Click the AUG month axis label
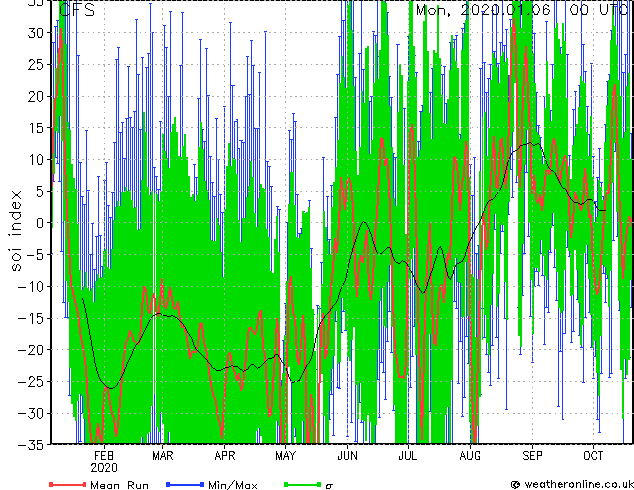 coord(470,456)
